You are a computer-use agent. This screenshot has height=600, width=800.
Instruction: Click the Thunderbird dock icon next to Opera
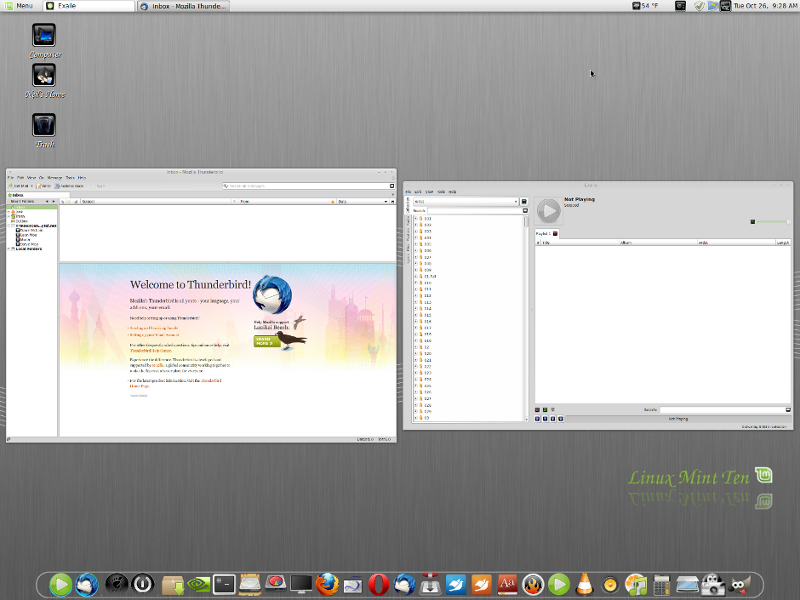coord(404,584)
